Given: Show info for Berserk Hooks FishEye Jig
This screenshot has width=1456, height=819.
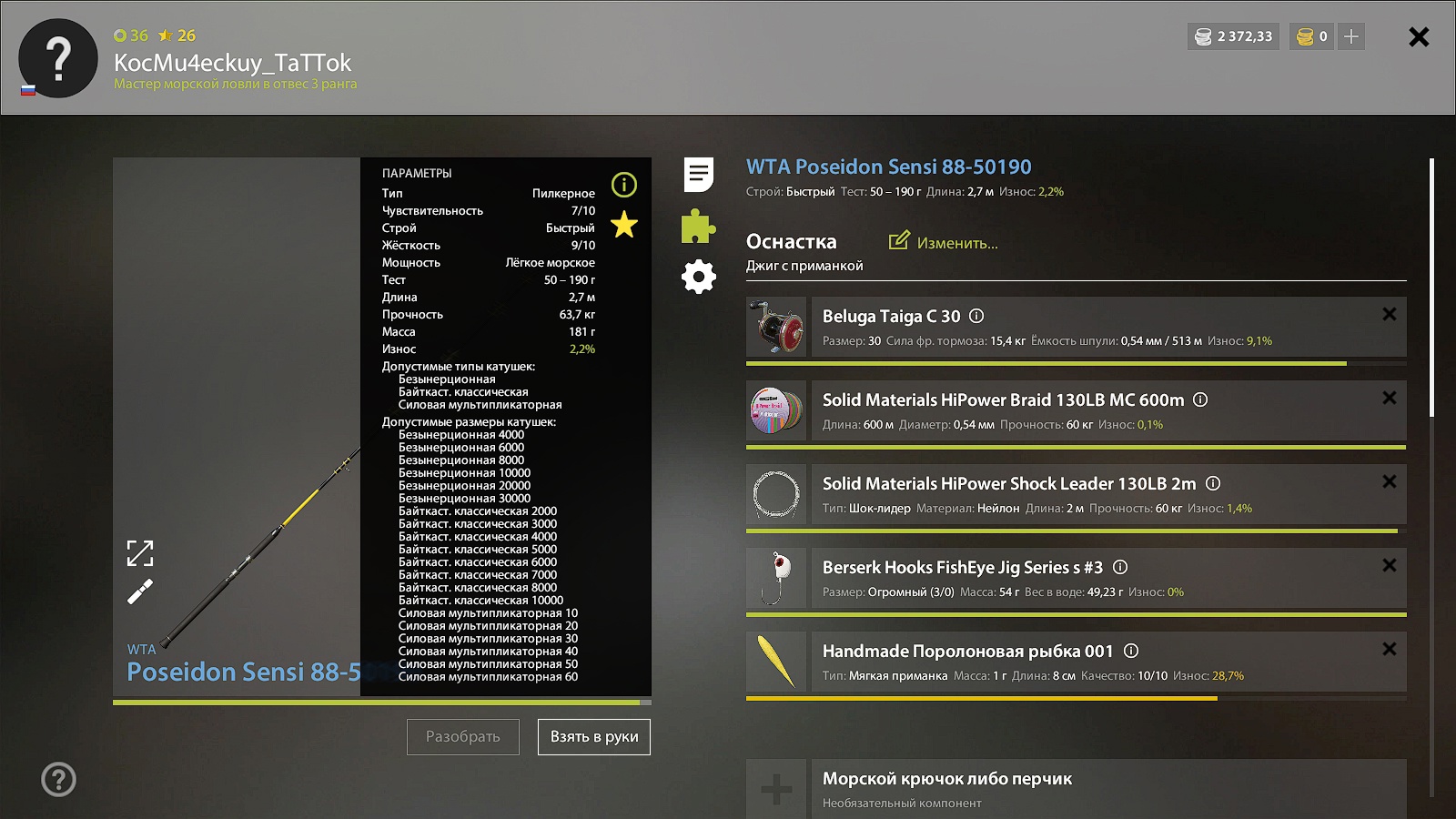Looking at the screenshot, I should [x=1120, y=567].
